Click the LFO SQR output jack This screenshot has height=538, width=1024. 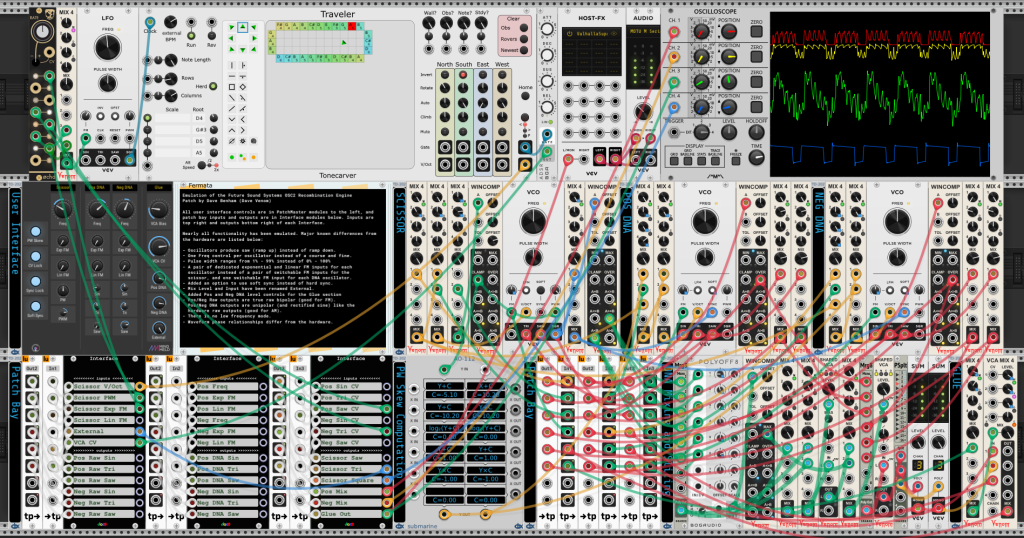point(130,160)
